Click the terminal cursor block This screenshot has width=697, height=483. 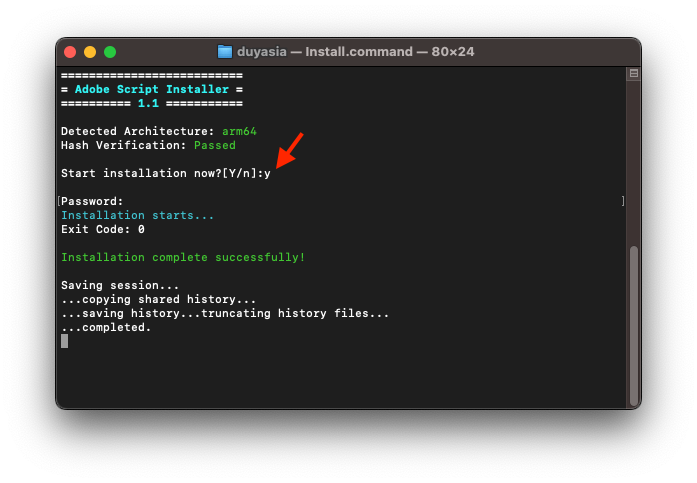[65, 341]
